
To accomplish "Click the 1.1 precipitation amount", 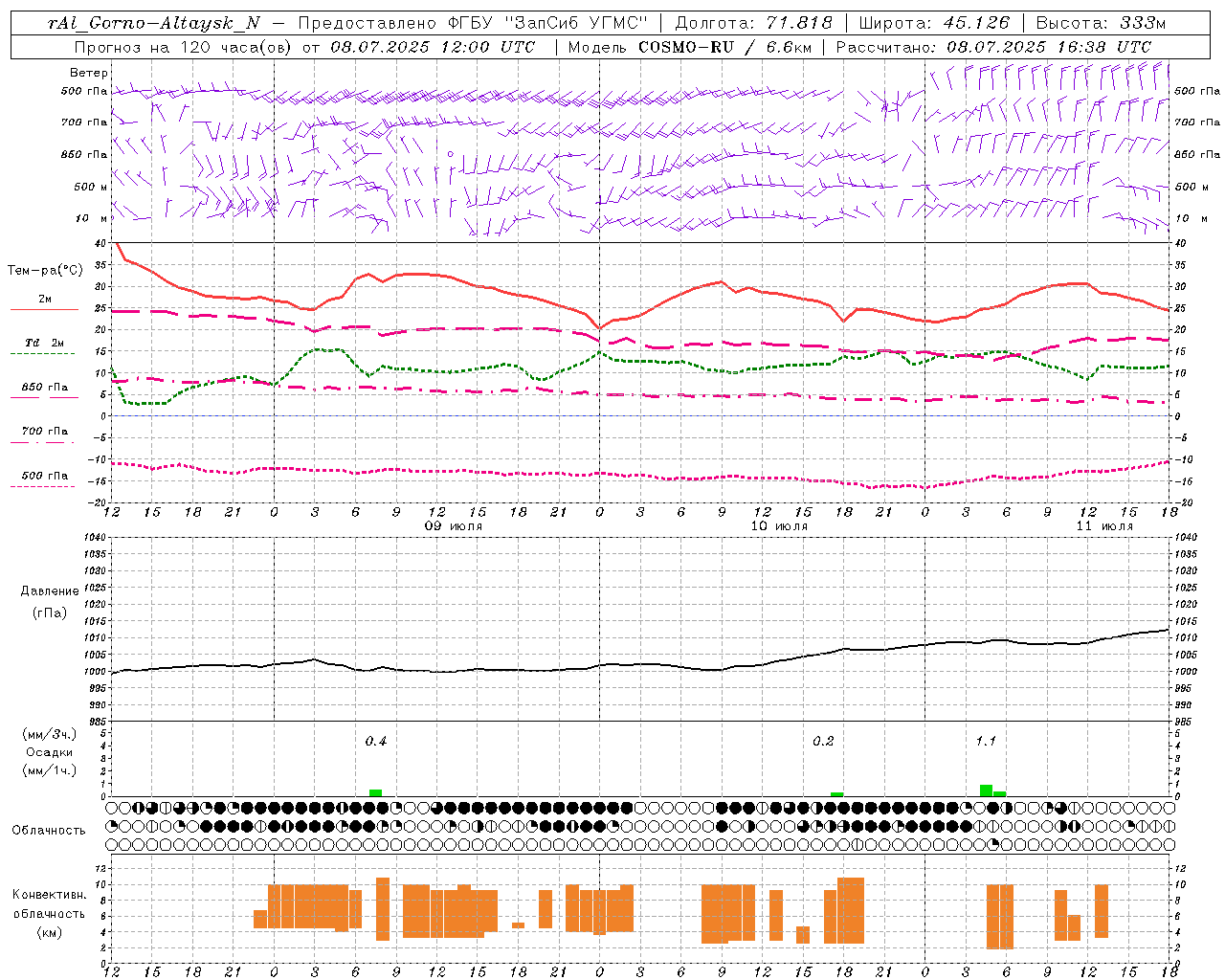I will (986, 742).
